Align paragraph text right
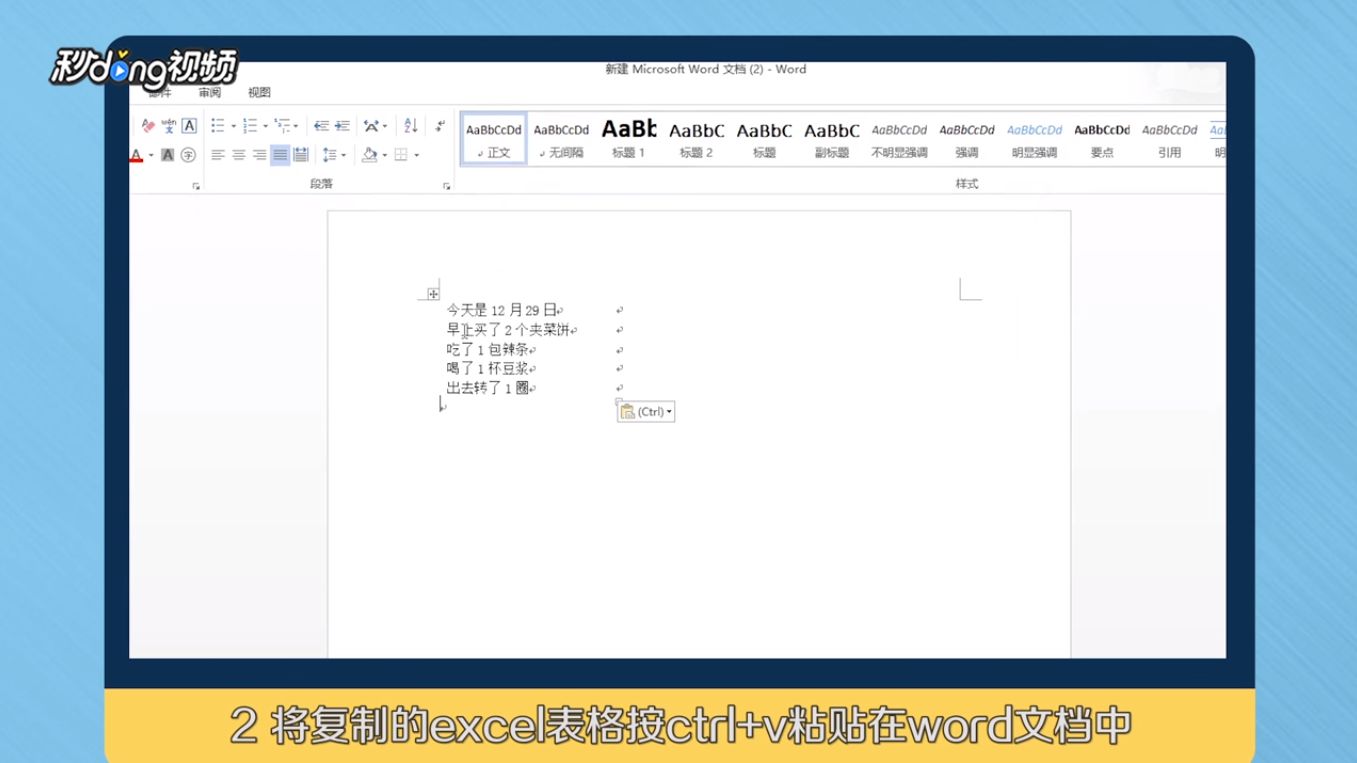Screen dimensions: 1357x763 tap(260, 155)
